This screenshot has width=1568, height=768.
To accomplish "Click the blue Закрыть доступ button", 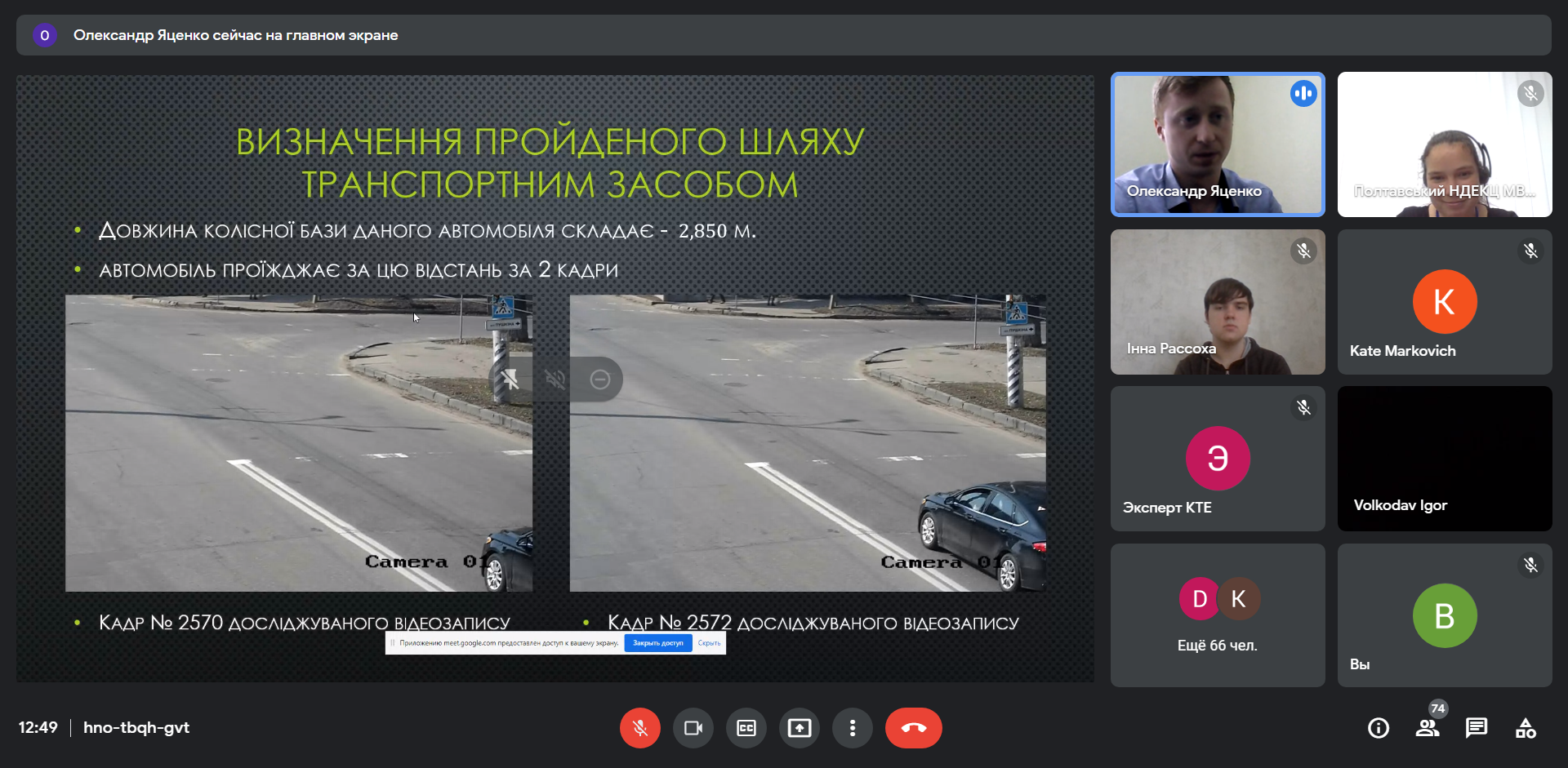I will [x=657, y=643].
